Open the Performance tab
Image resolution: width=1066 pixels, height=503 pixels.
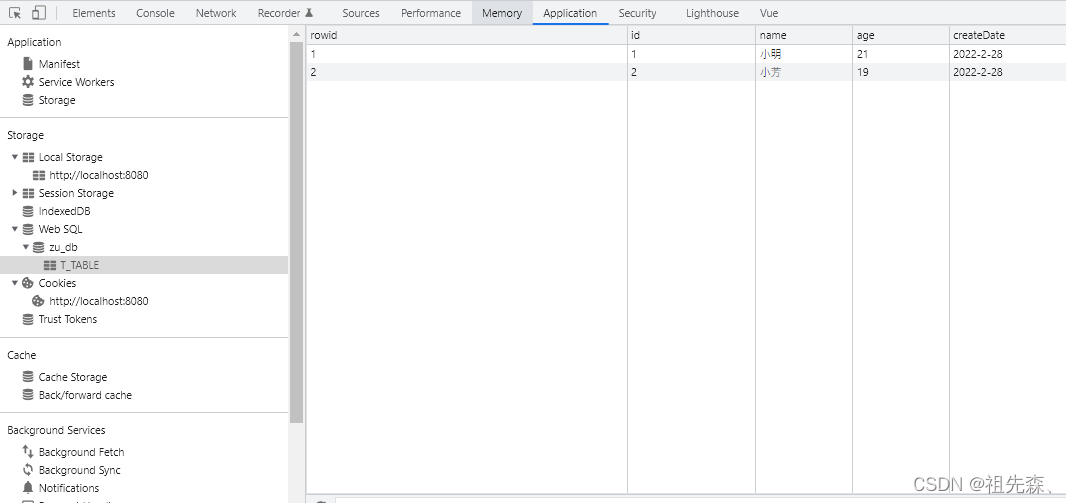[x=431, y=13]
